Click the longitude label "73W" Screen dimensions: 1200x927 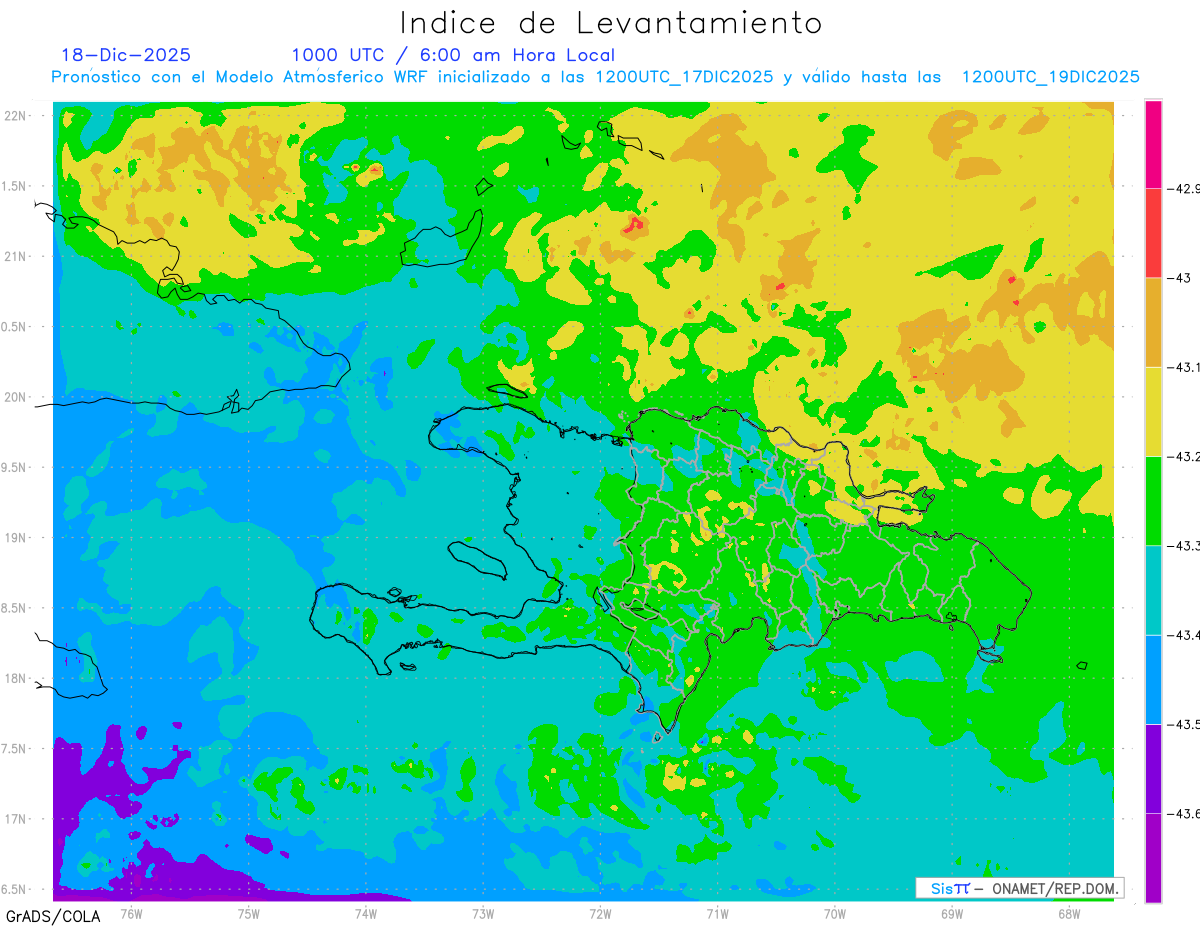click(483, 913)
